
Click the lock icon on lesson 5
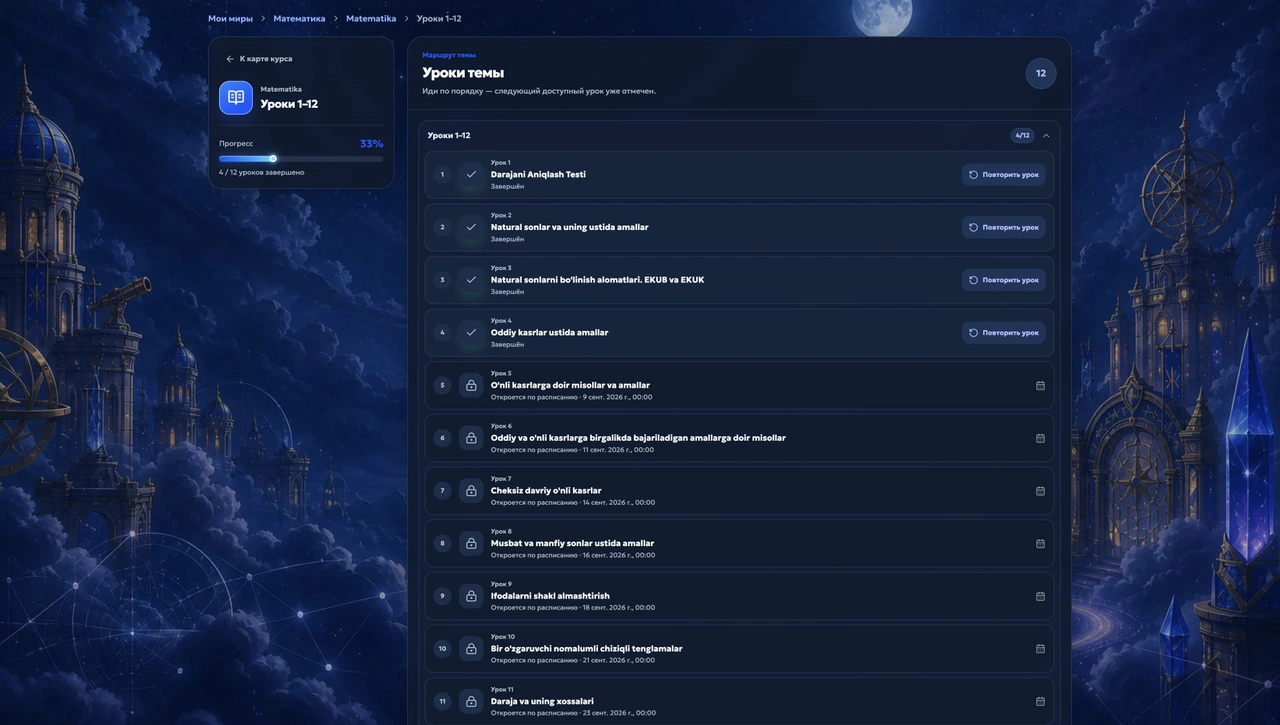click(471, 385)
